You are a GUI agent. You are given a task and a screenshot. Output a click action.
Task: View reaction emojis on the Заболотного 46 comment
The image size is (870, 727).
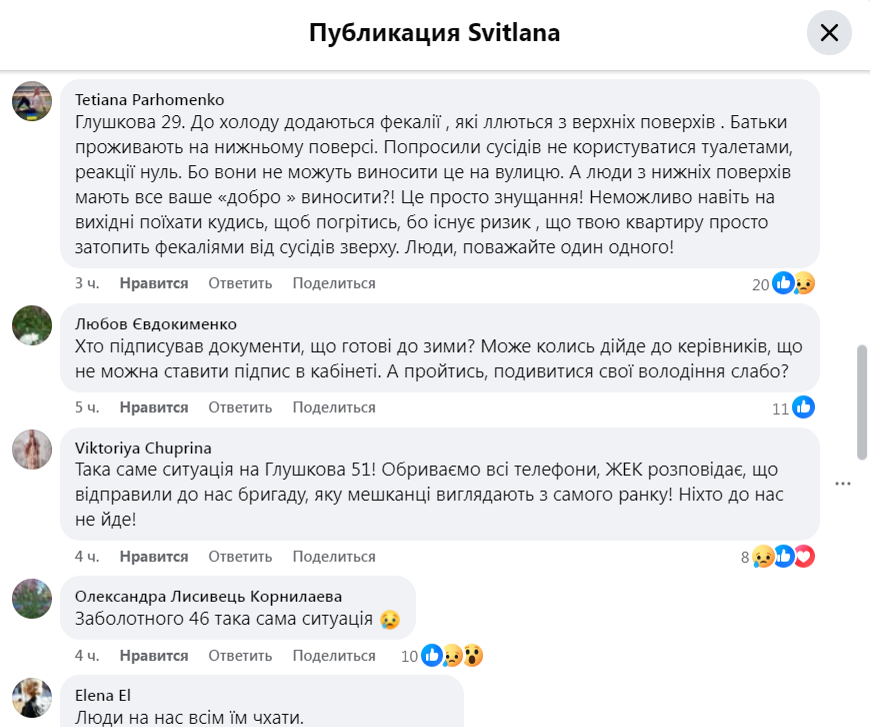[452, 656]
